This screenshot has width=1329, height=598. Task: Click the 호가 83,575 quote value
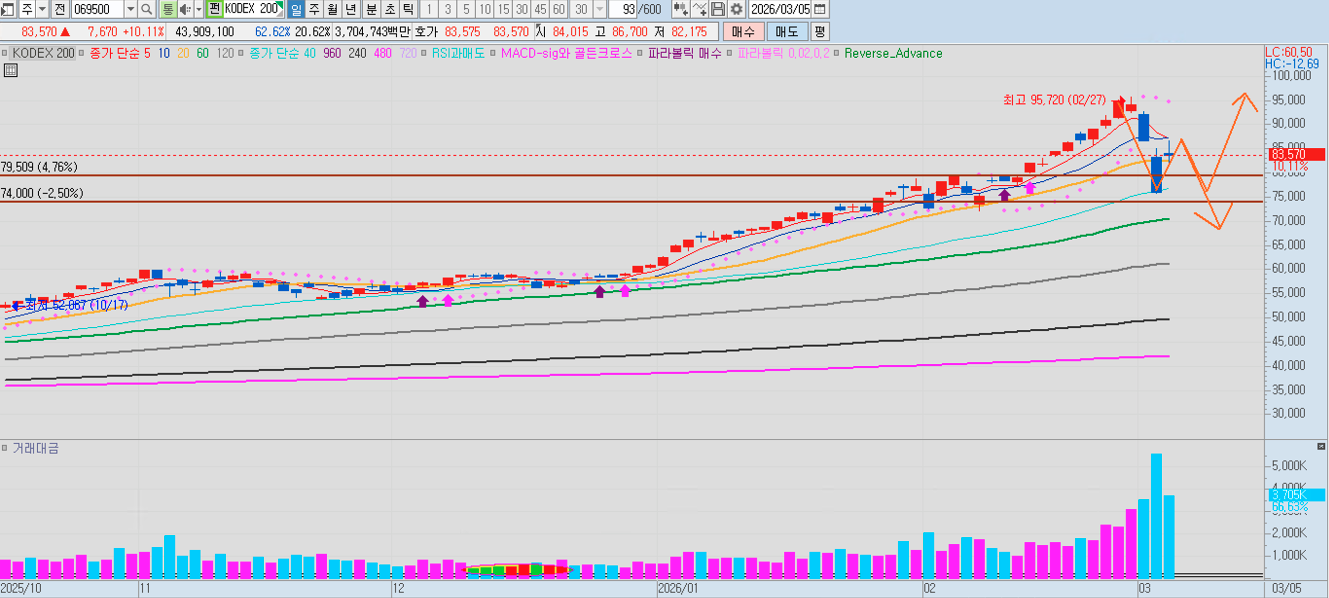(464, 32)
